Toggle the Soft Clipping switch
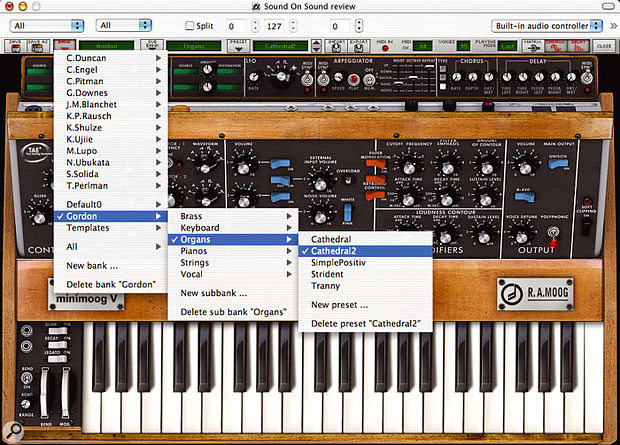The width and height of the screenshot is (620, 445). (x=586, y=227)
